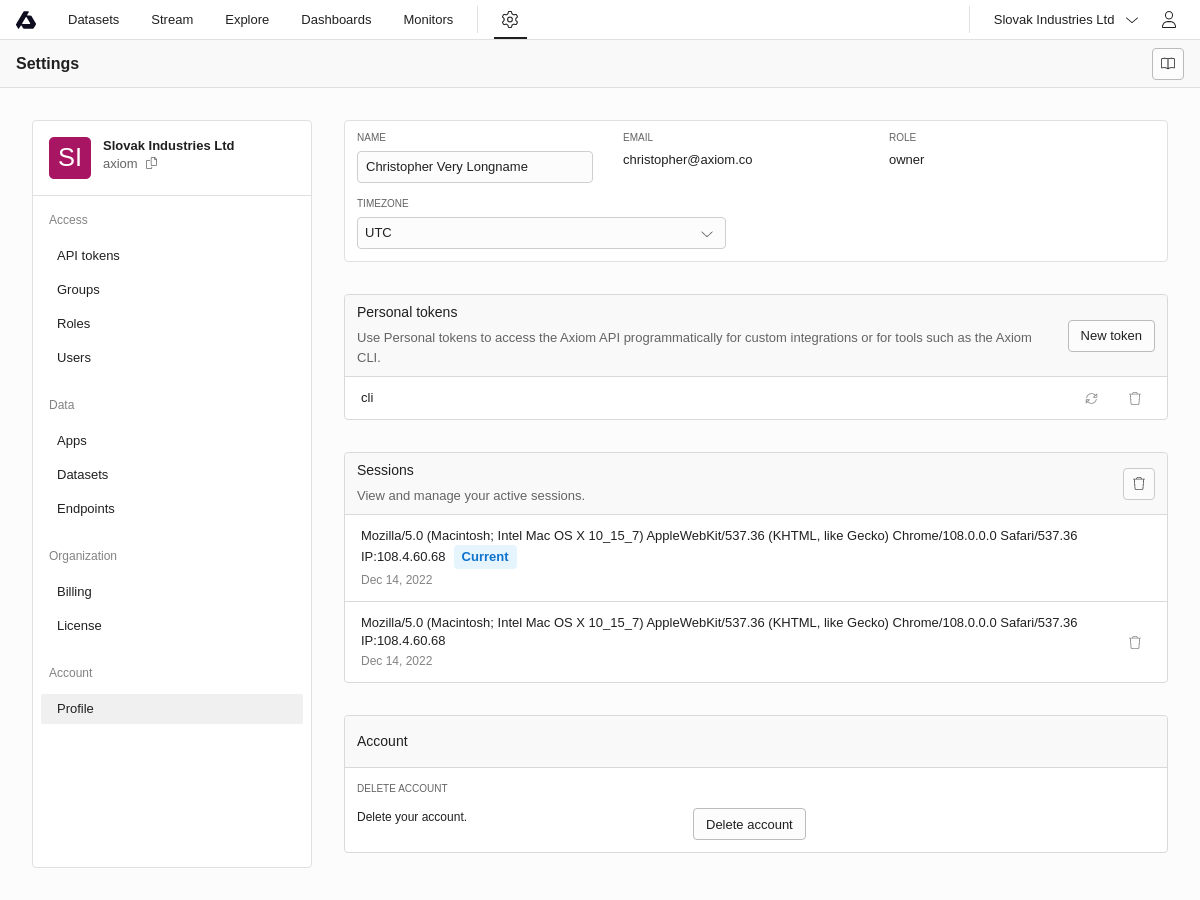Copy the axiom organization ID
Image resolution: width=1200 pixels, height=900 pixels.
(152, 163)
